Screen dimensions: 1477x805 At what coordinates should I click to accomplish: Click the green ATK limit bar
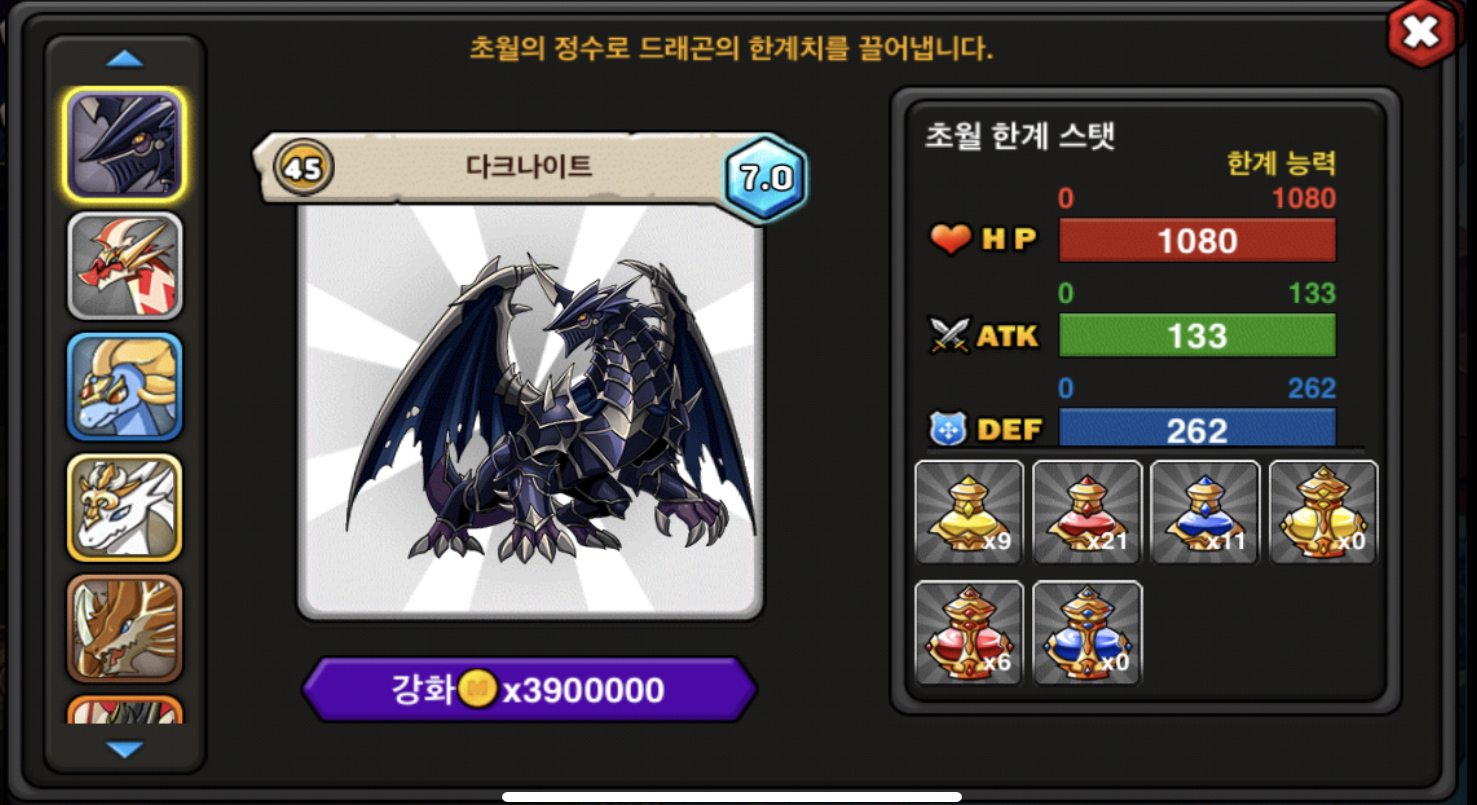point(1197,335)
